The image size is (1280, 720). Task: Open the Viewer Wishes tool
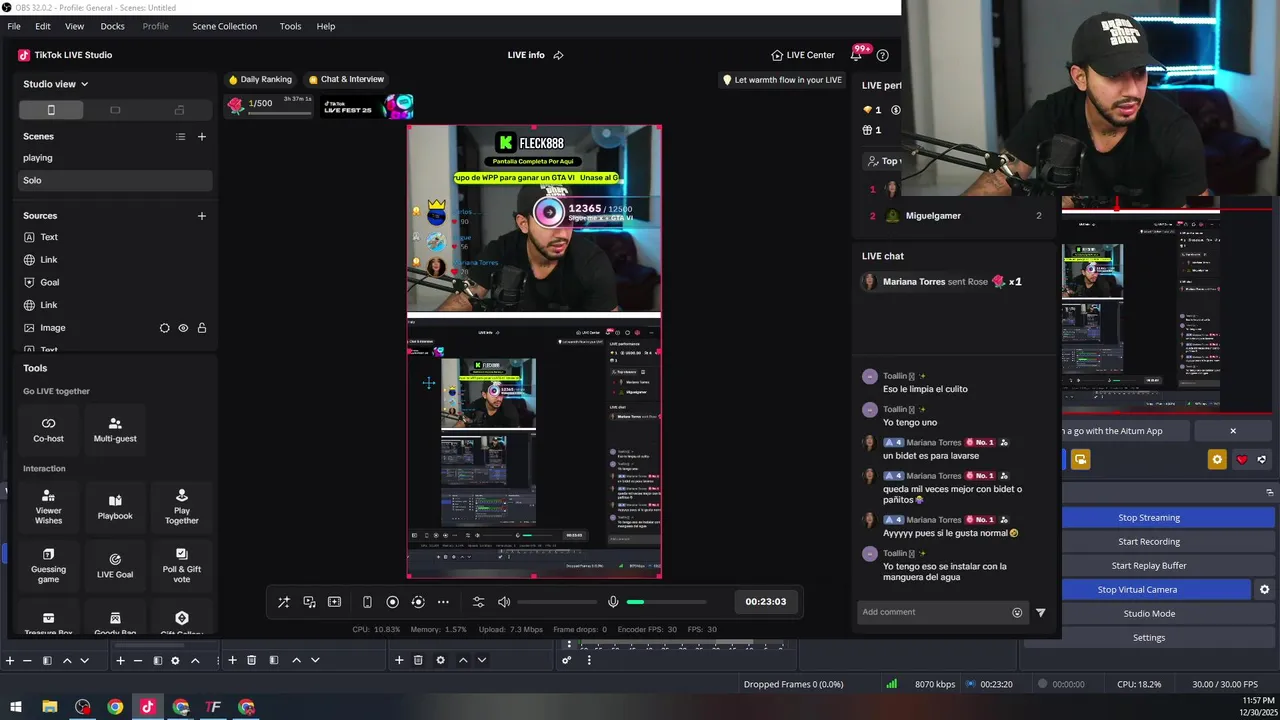(x=48, y=507)
